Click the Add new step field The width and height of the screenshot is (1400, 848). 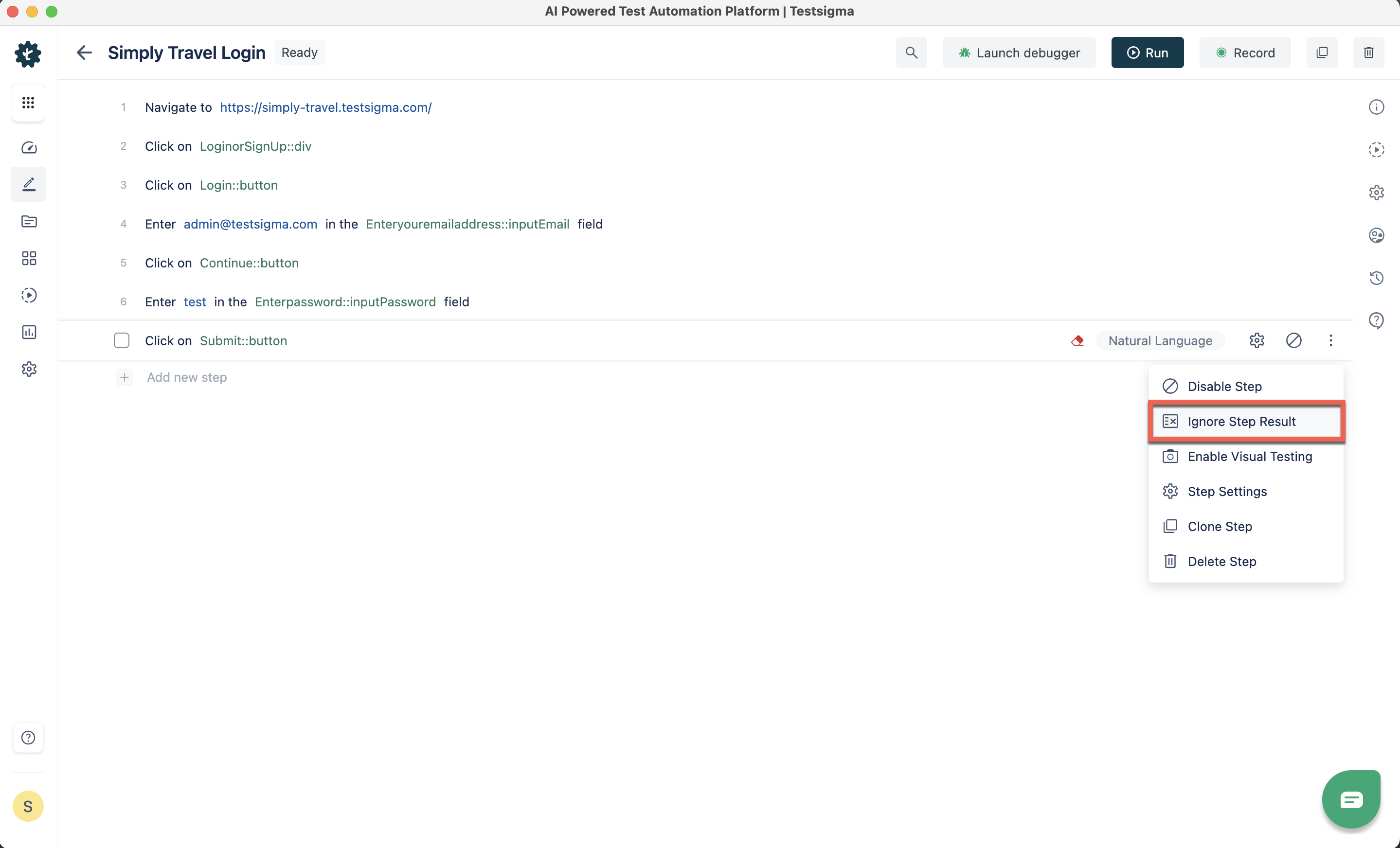[187, 377]
